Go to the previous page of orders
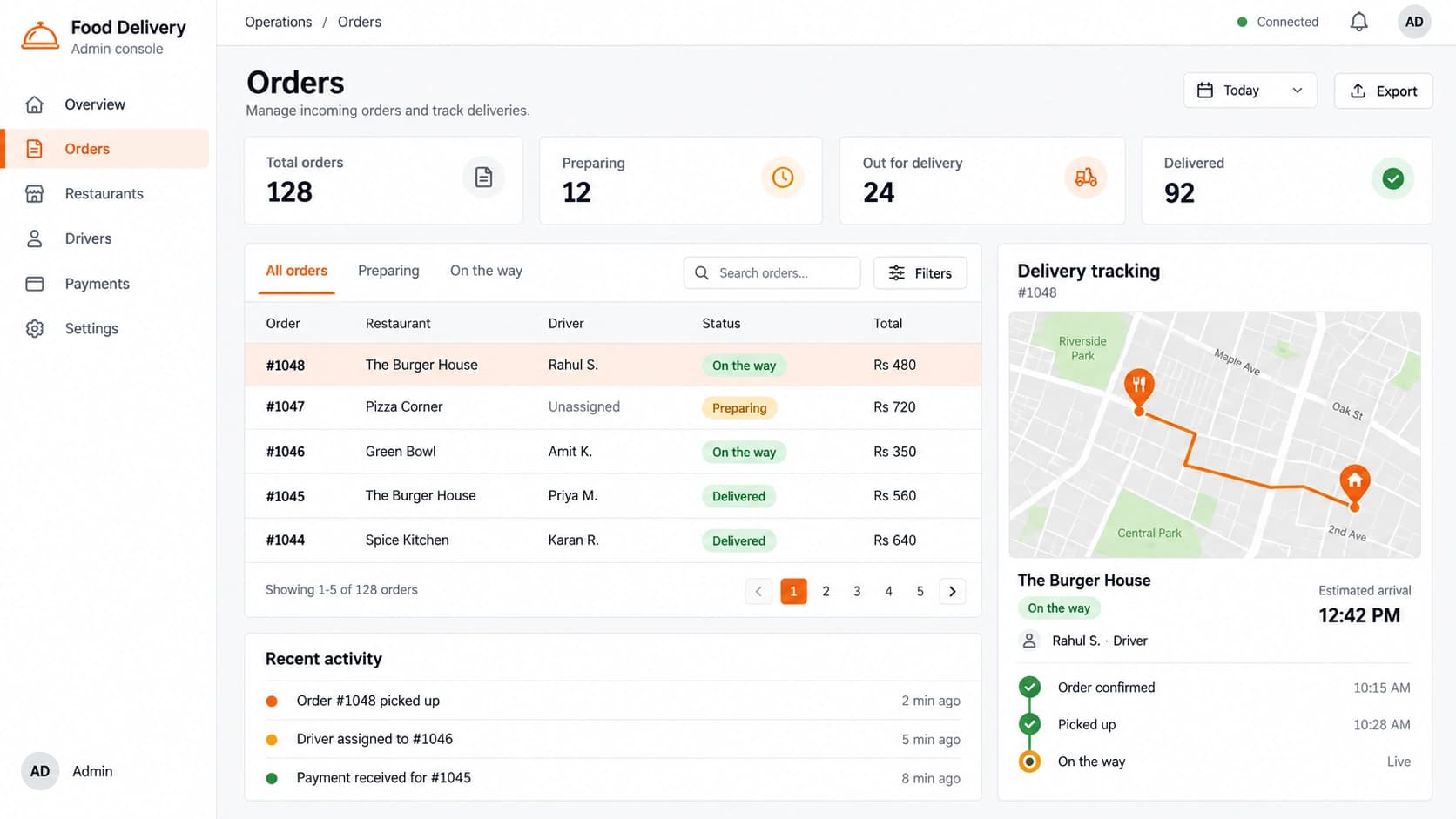This screenshot has width=1456, height=819. [x=758, y=591]
